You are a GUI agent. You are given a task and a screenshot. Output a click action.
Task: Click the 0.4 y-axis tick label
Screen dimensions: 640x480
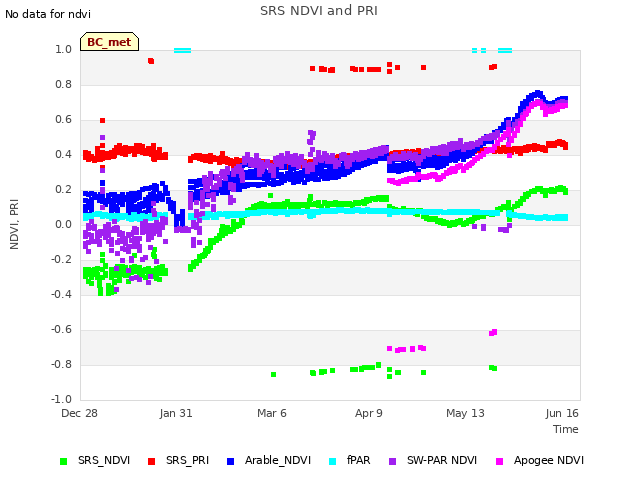63,155
